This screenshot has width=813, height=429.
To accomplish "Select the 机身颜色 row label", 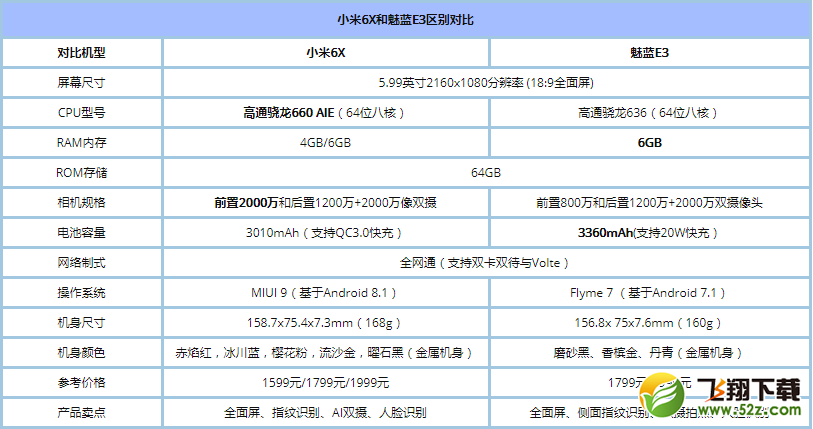I will click(81, 353).
